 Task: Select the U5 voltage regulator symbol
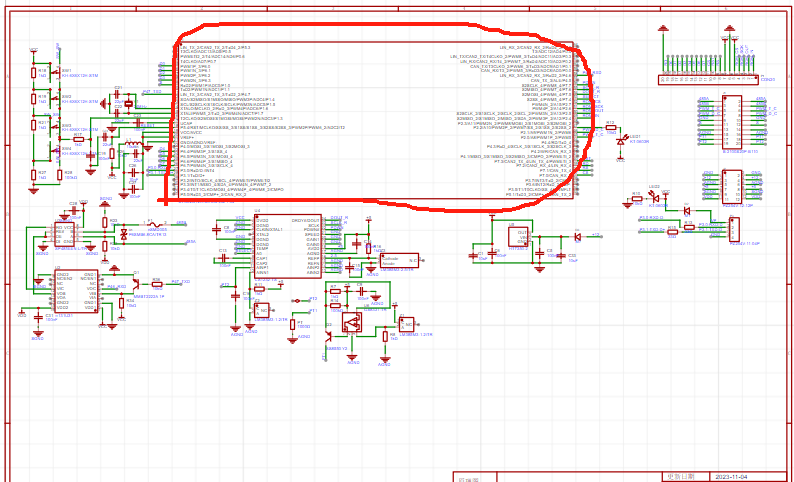click(518, 237)
